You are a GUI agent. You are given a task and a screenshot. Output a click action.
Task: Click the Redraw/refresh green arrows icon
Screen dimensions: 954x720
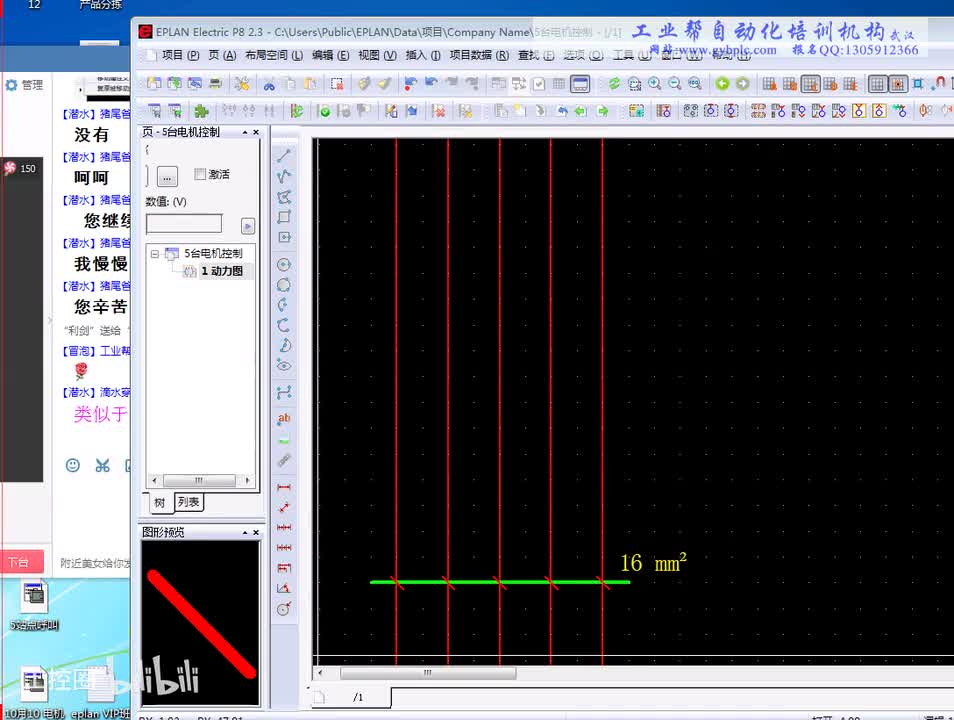(x=614, y=83)
